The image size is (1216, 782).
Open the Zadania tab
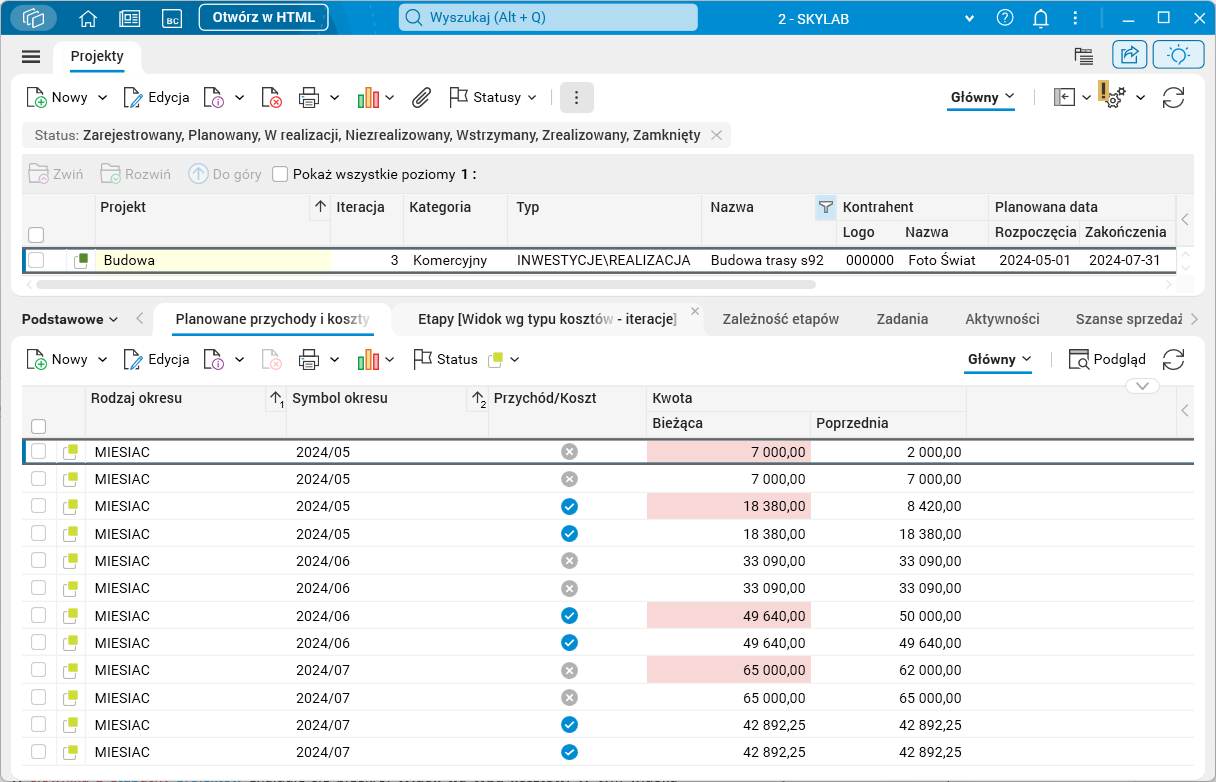click(x=902, y=319)
